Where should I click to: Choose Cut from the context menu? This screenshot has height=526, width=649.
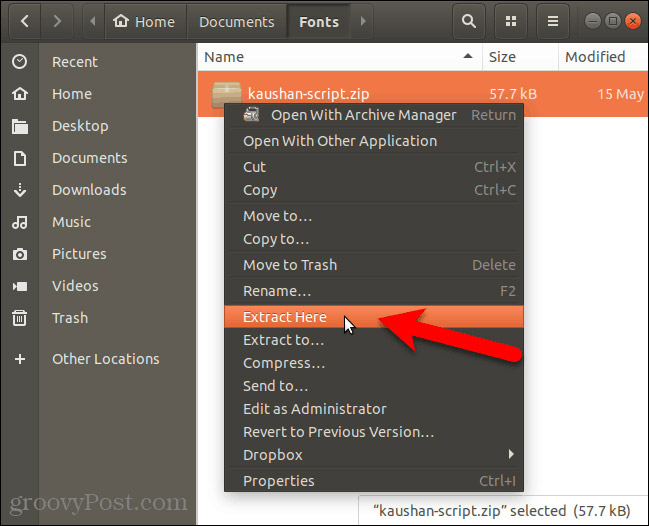coord(374,167)
